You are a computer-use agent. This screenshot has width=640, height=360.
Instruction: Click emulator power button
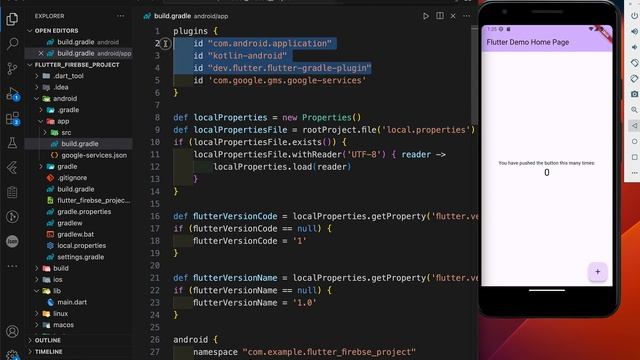634,16
